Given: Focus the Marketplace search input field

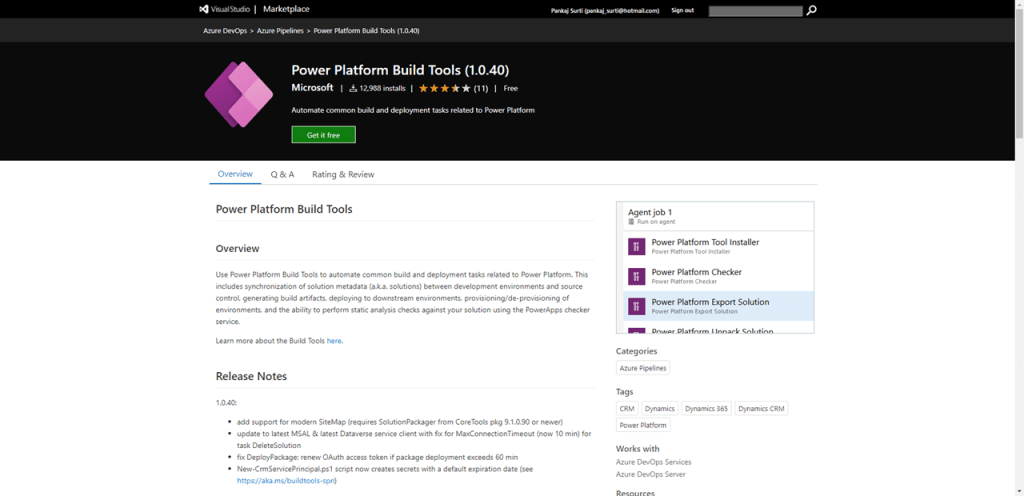Looking at the screenshot, I should (755, 11).
